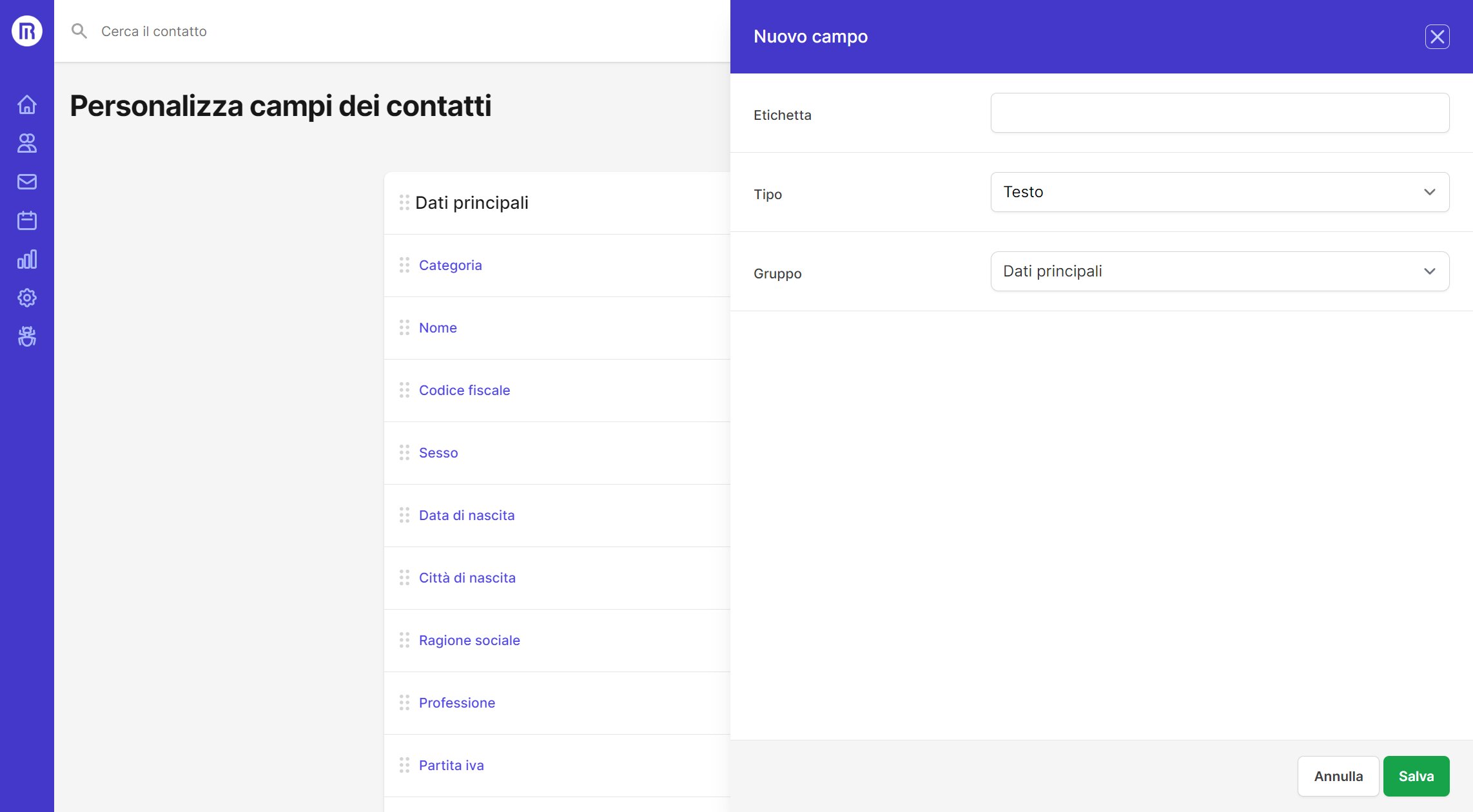Focus the Cerca il contatto search box

click(x=322, y=31)
